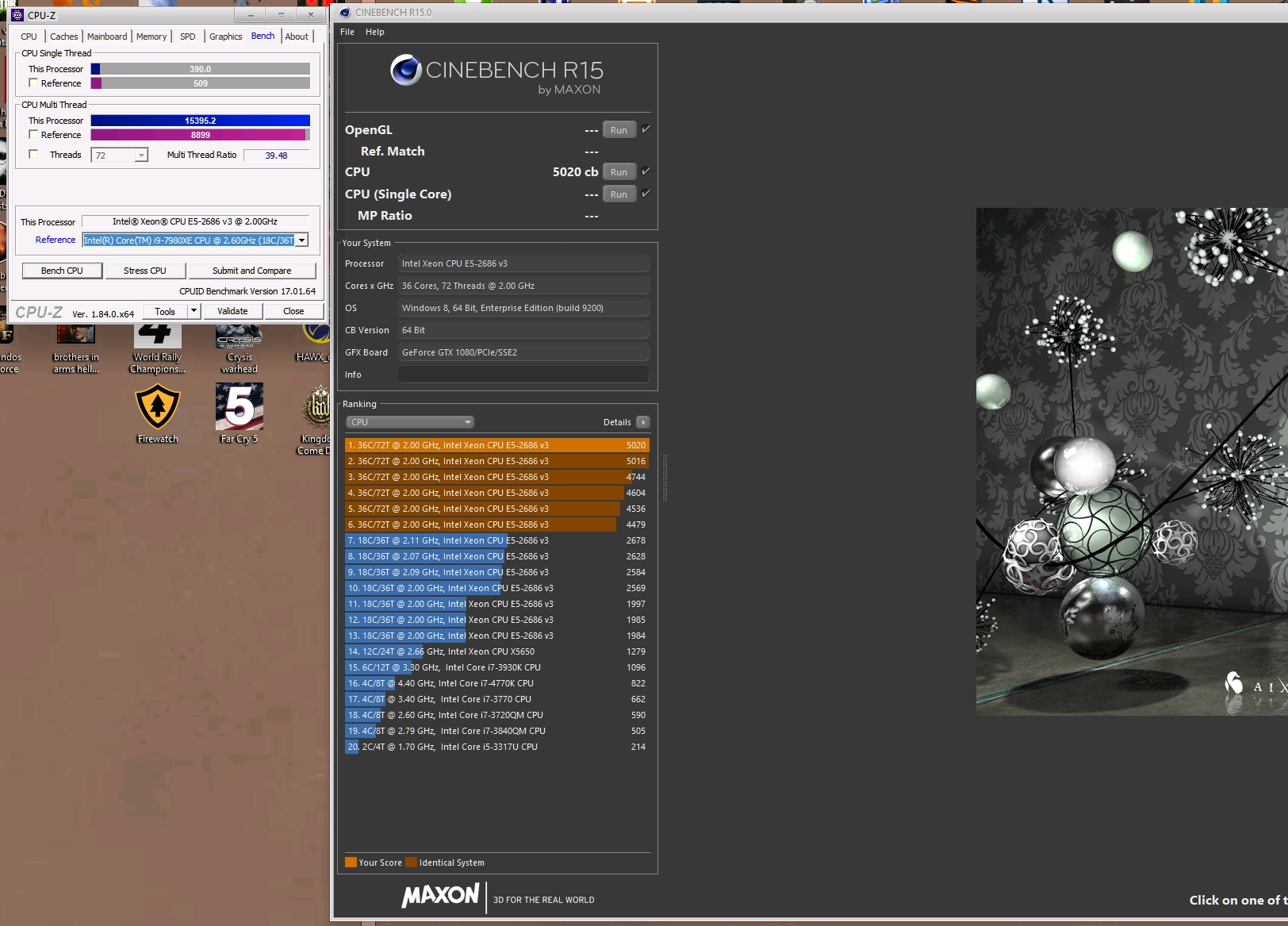Launch World Rally Champions desktop icon
Viewport: 1288px width, 926px height.
(158, 349)
